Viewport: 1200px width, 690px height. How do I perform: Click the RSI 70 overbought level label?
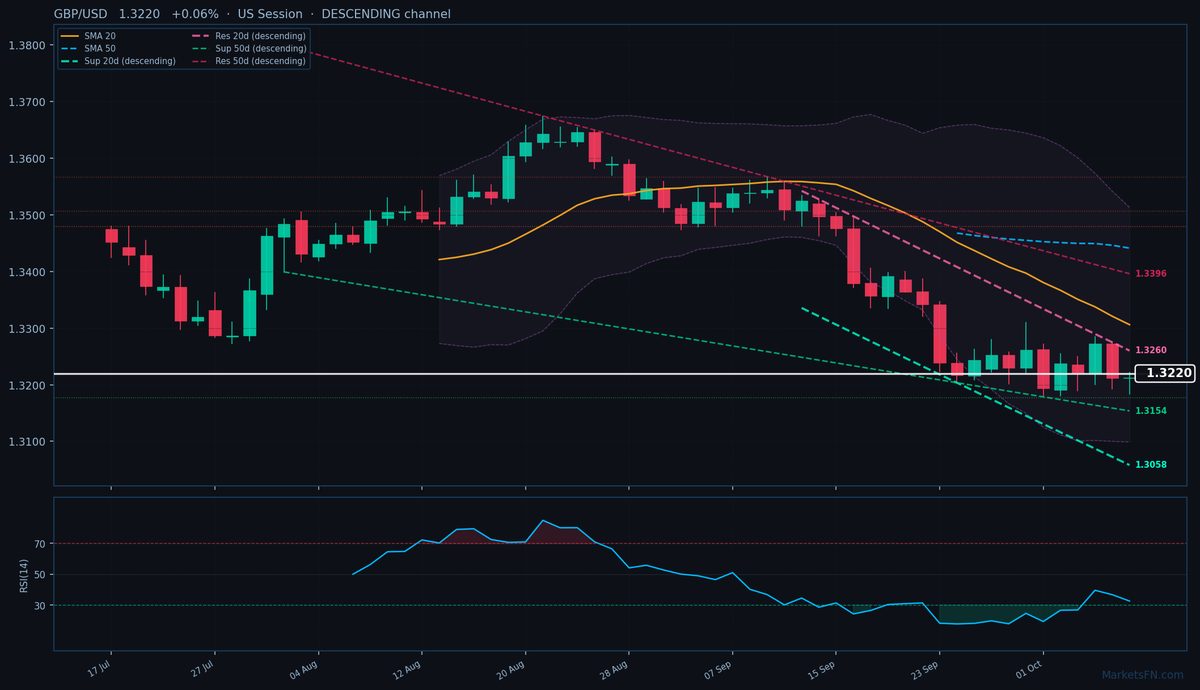coord(40,544)
